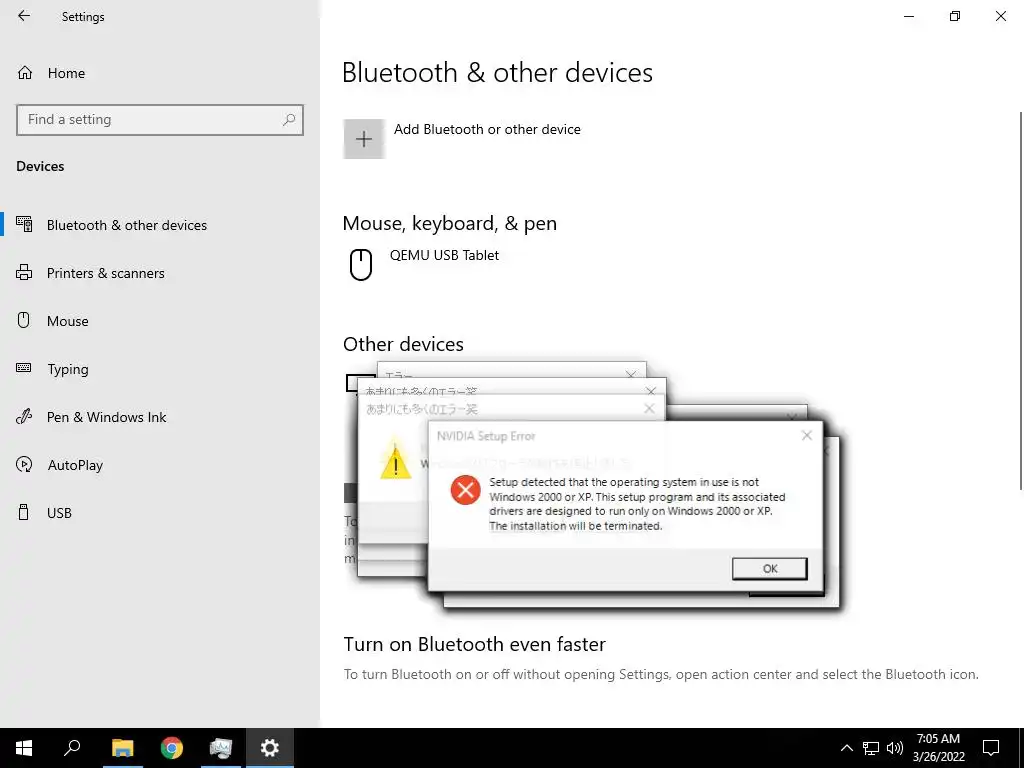Open the monitor app on taskbar
The height and width of the screenshot is (768, 1024).
[221, 748]
